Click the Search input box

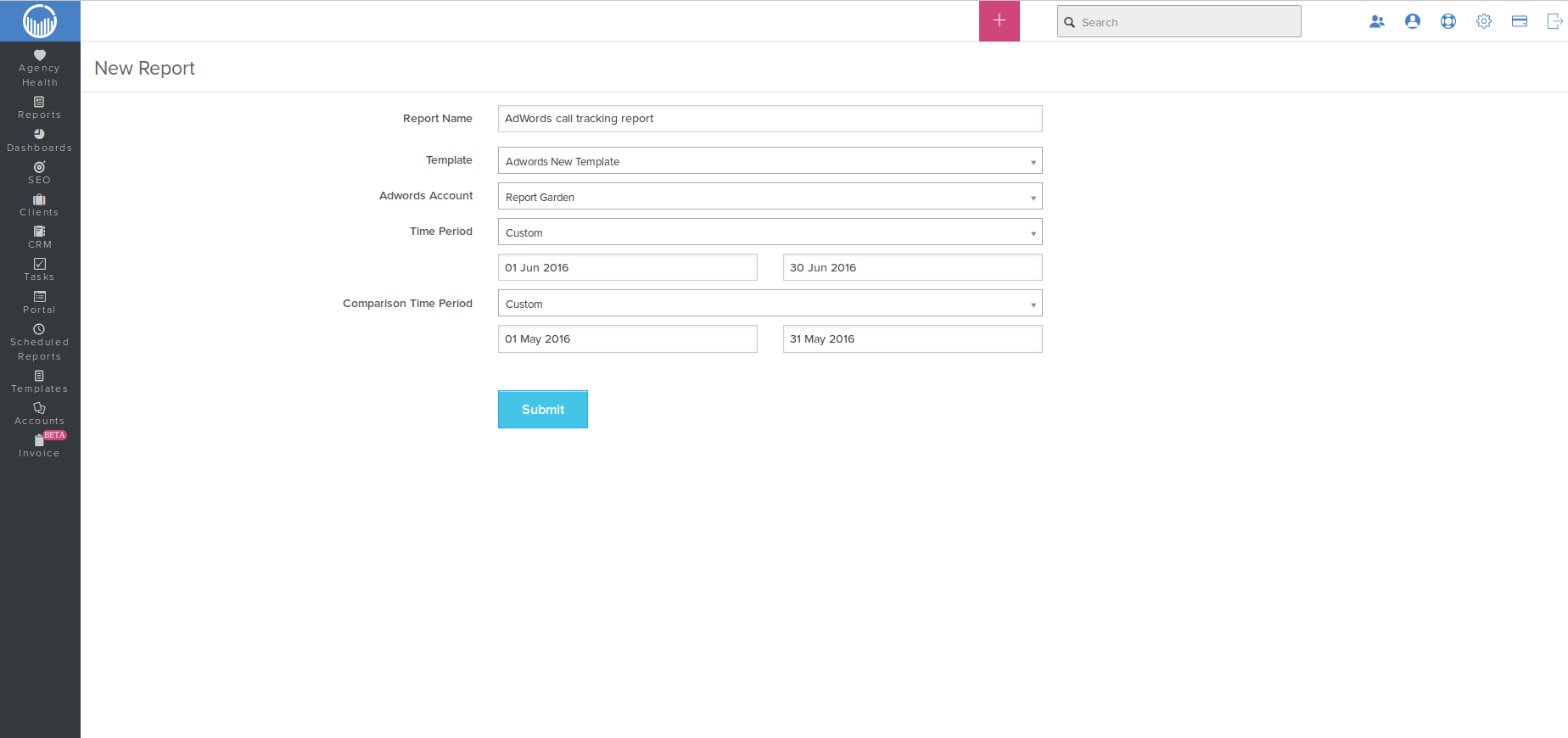click(x=1179, y=21)
